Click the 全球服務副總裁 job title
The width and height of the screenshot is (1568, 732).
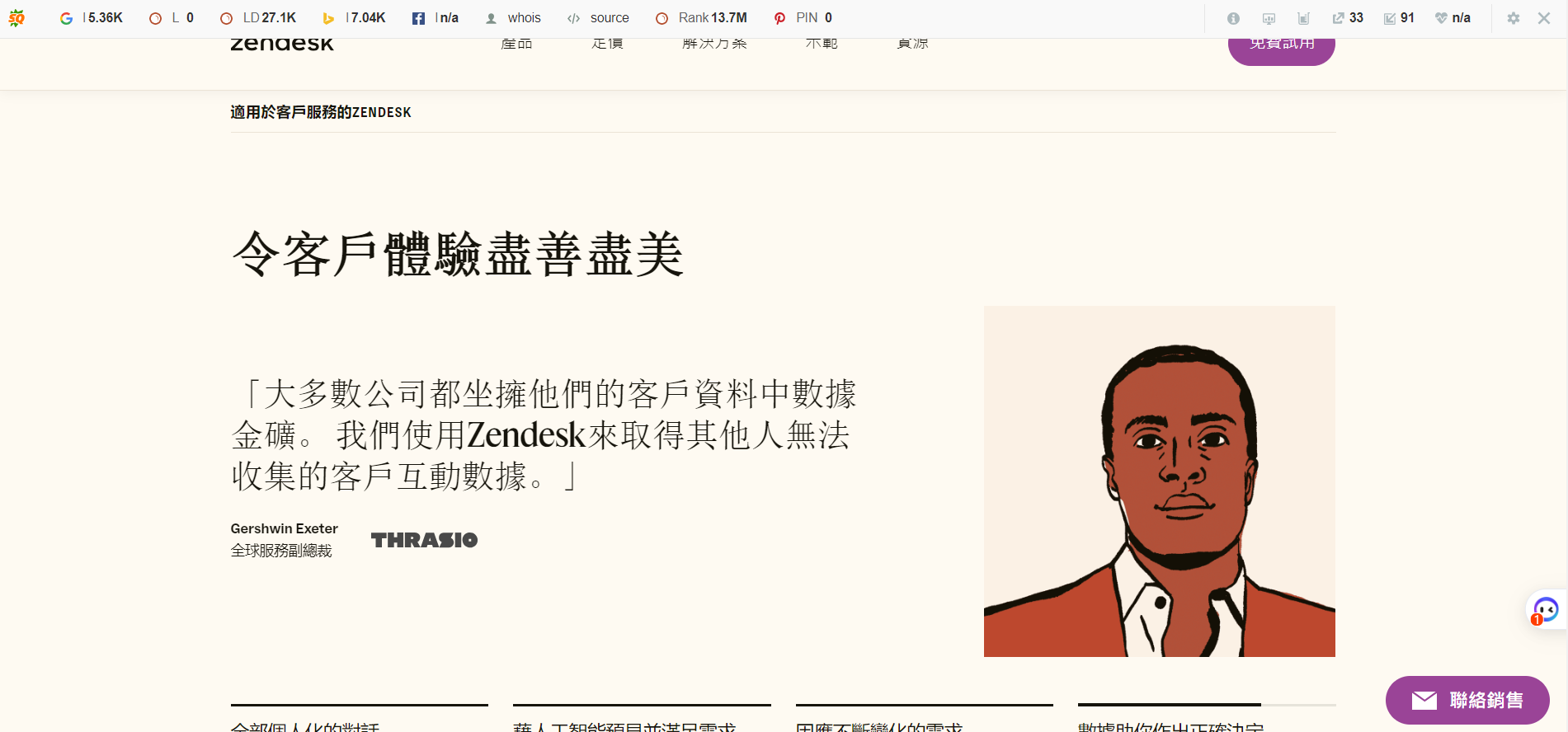[x=281, y=551]
